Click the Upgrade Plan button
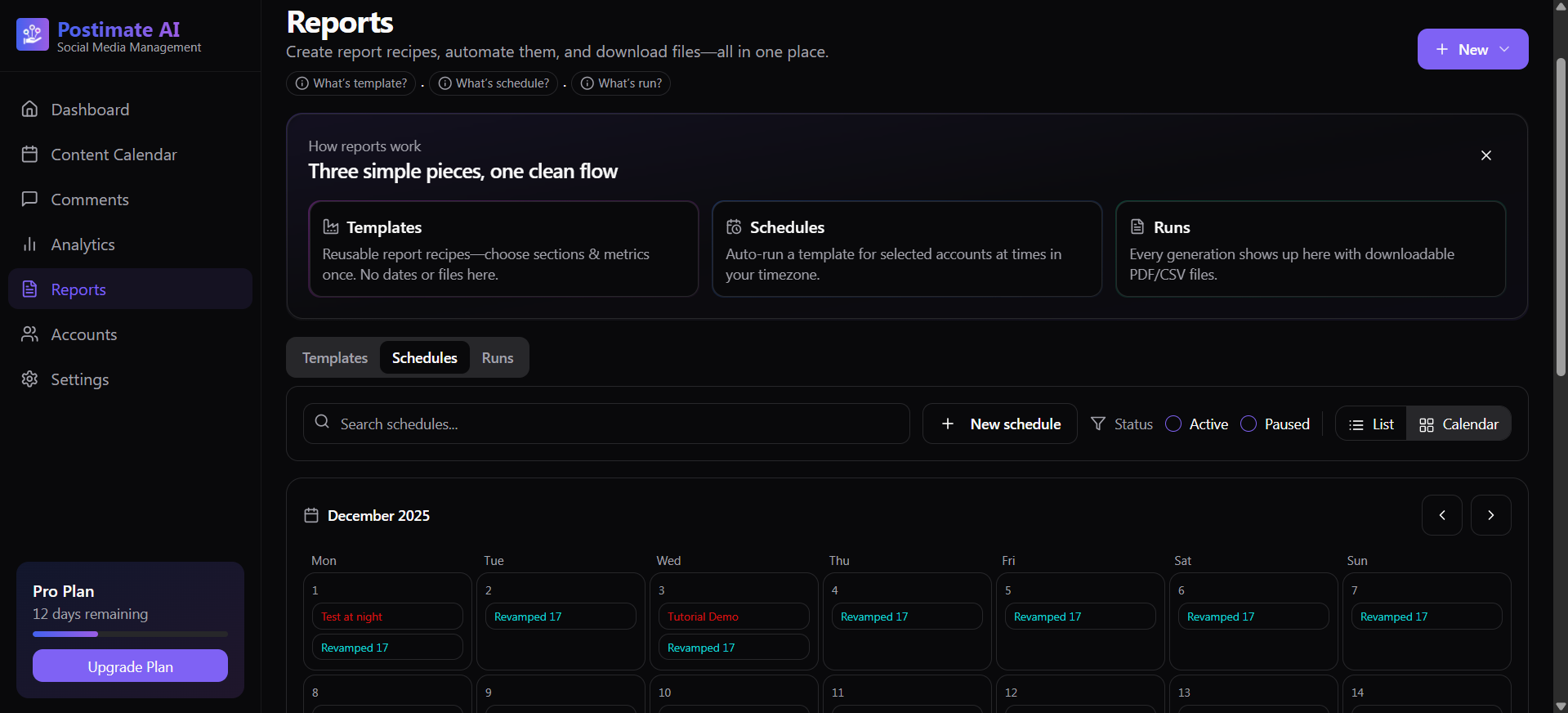Image resolution: width=1568 pixels, height=713 pixels. click(x=130, y=666)
